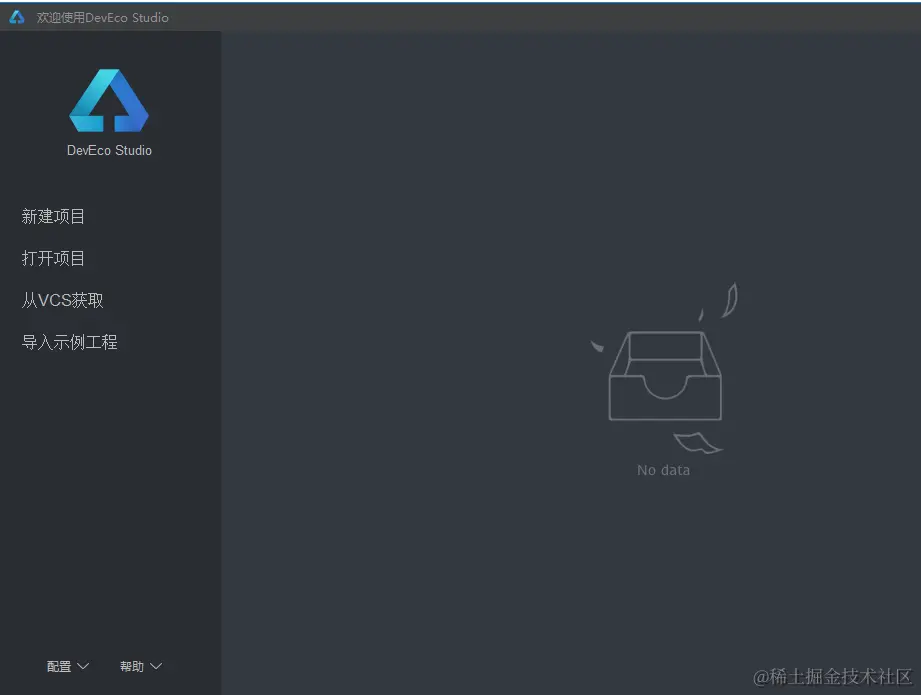Click the 'DevEco Studio' label under logo
The image size is (921, 695).
[109, 150]
